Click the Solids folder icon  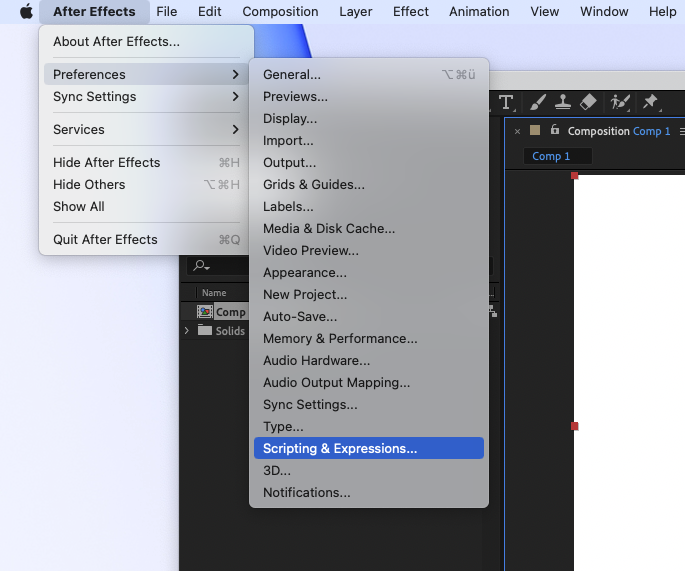point(205,331)
